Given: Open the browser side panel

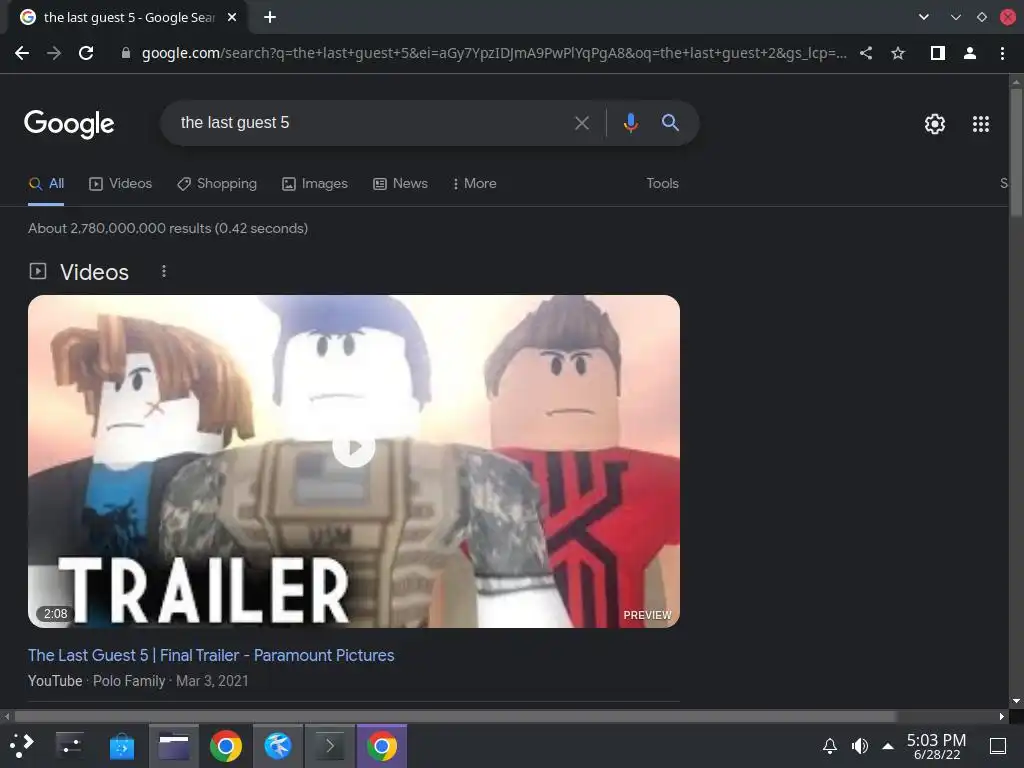Looking at the screenshot, I should 937,53.
